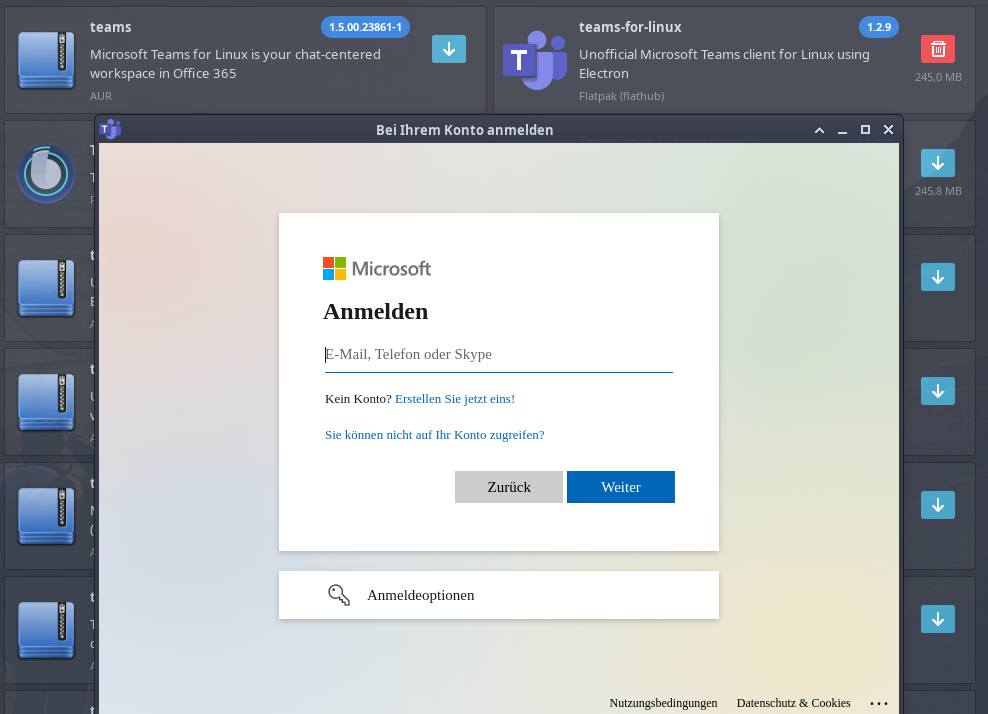
Task: Click the Teams icon in dialog title bar
Action: click(x=110, y=129)
